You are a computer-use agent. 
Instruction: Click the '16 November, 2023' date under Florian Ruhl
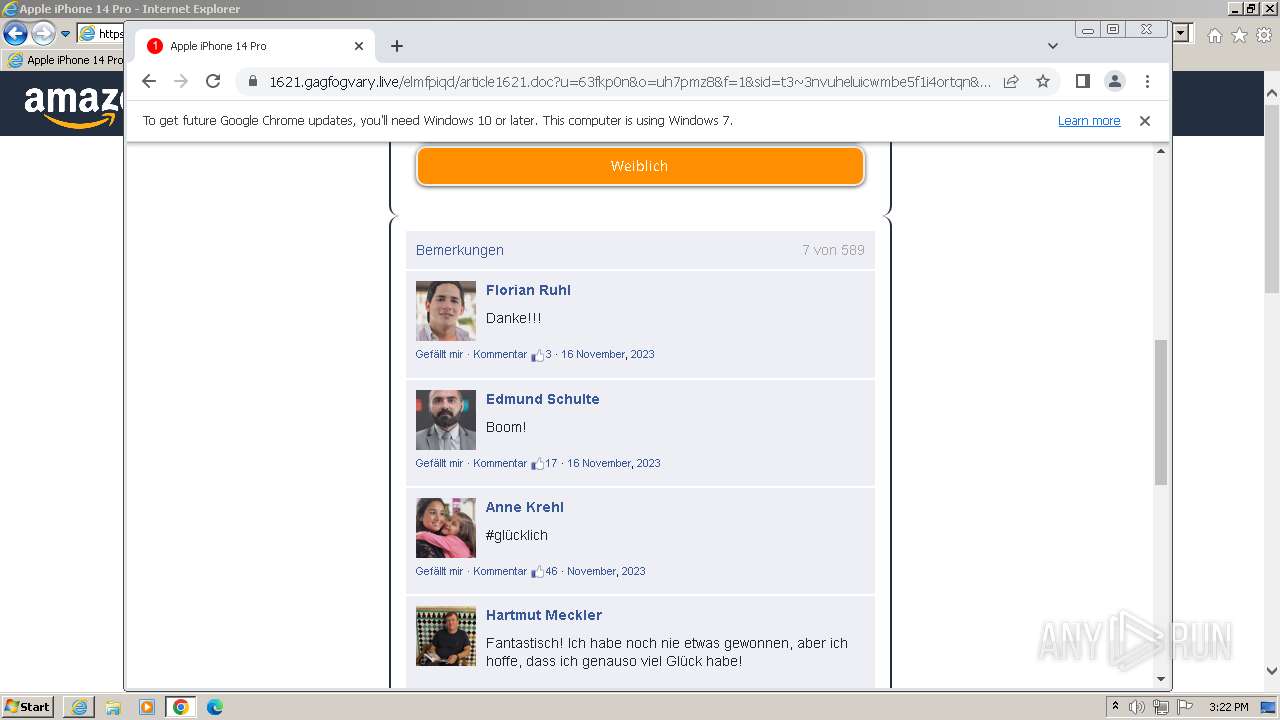point(608,354)
